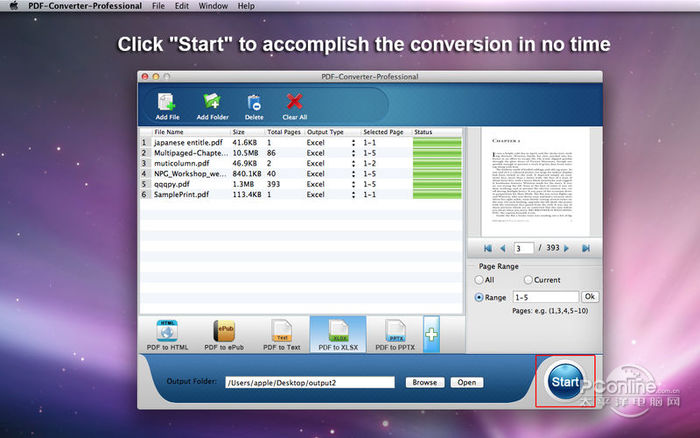Click the qqqpy.pdf status progress bar

click(437, 184)
